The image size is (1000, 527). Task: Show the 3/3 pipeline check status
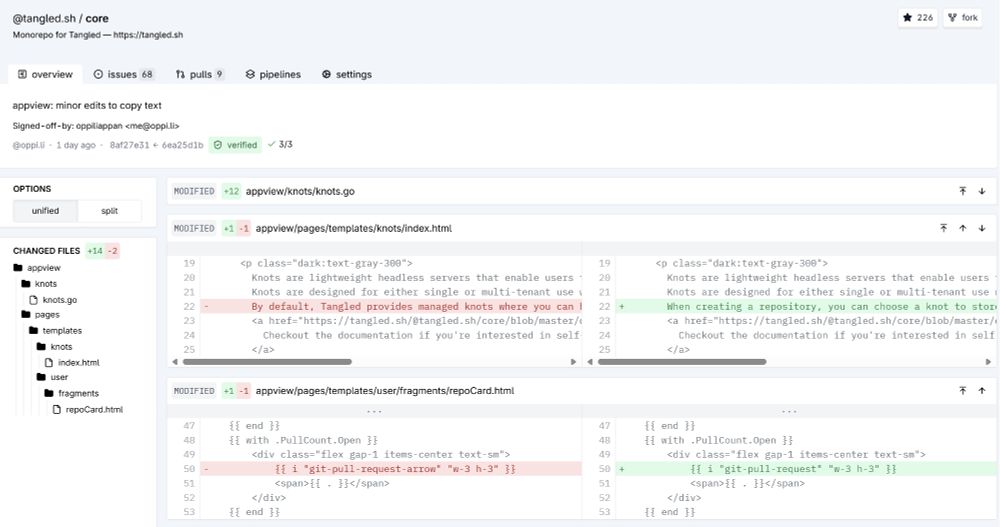280,144
